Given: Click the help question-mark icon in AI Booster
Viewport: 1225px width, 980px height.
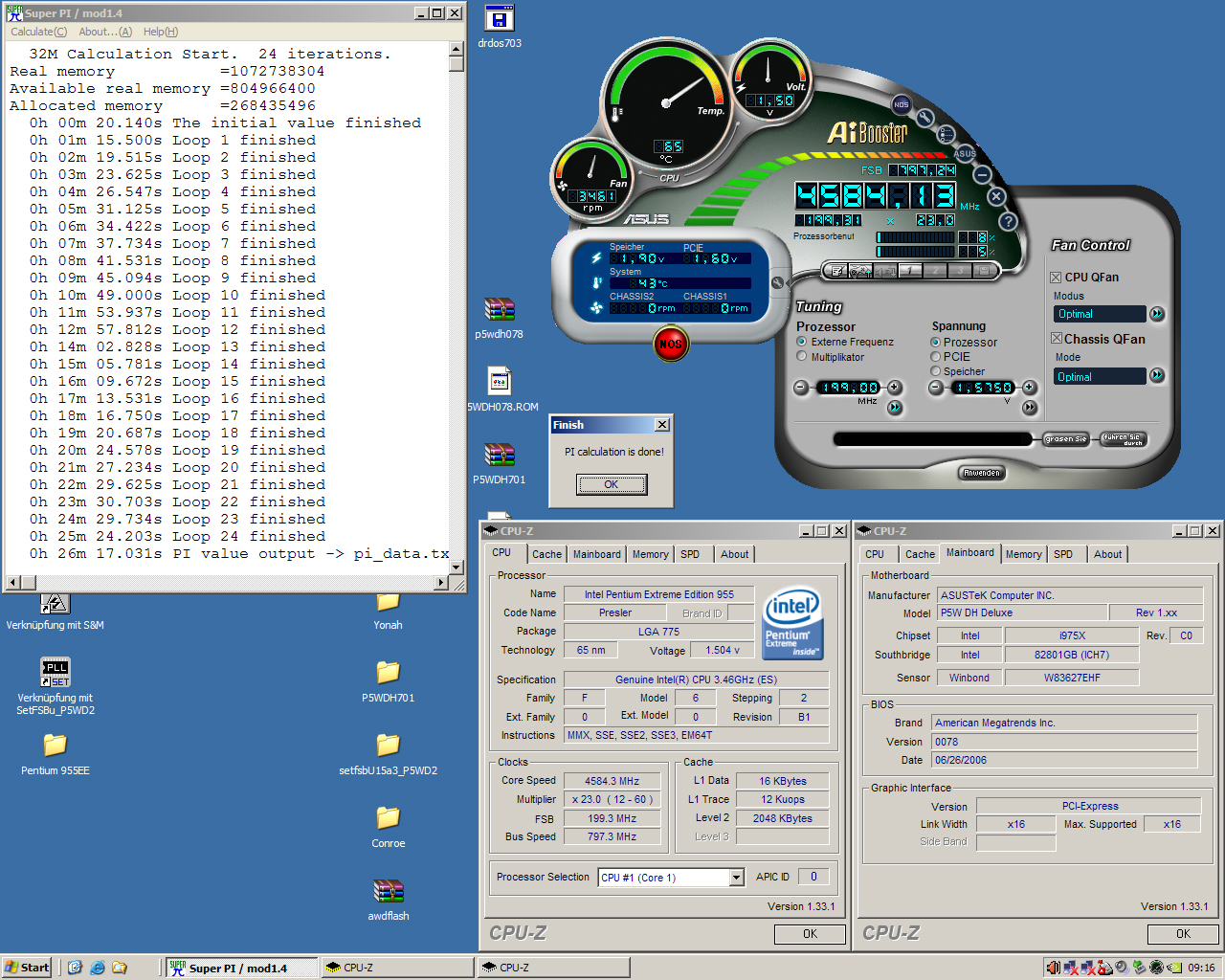Looking at the screenshot, I should coord(1008,221).
